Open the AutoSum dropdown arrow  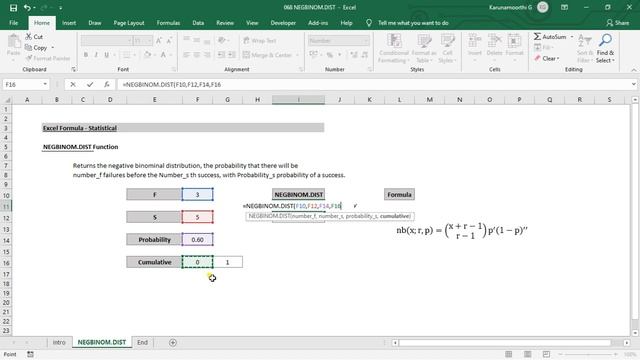[572, 37]
